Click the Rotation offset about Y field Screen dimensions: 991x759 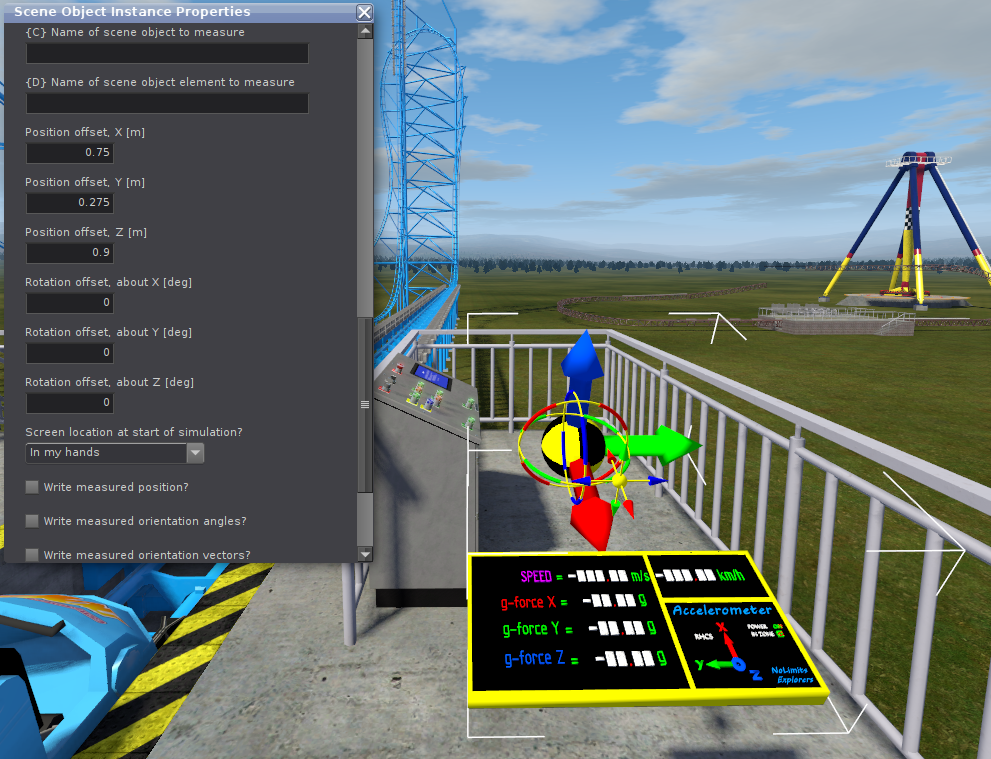[x=70, y=352]
